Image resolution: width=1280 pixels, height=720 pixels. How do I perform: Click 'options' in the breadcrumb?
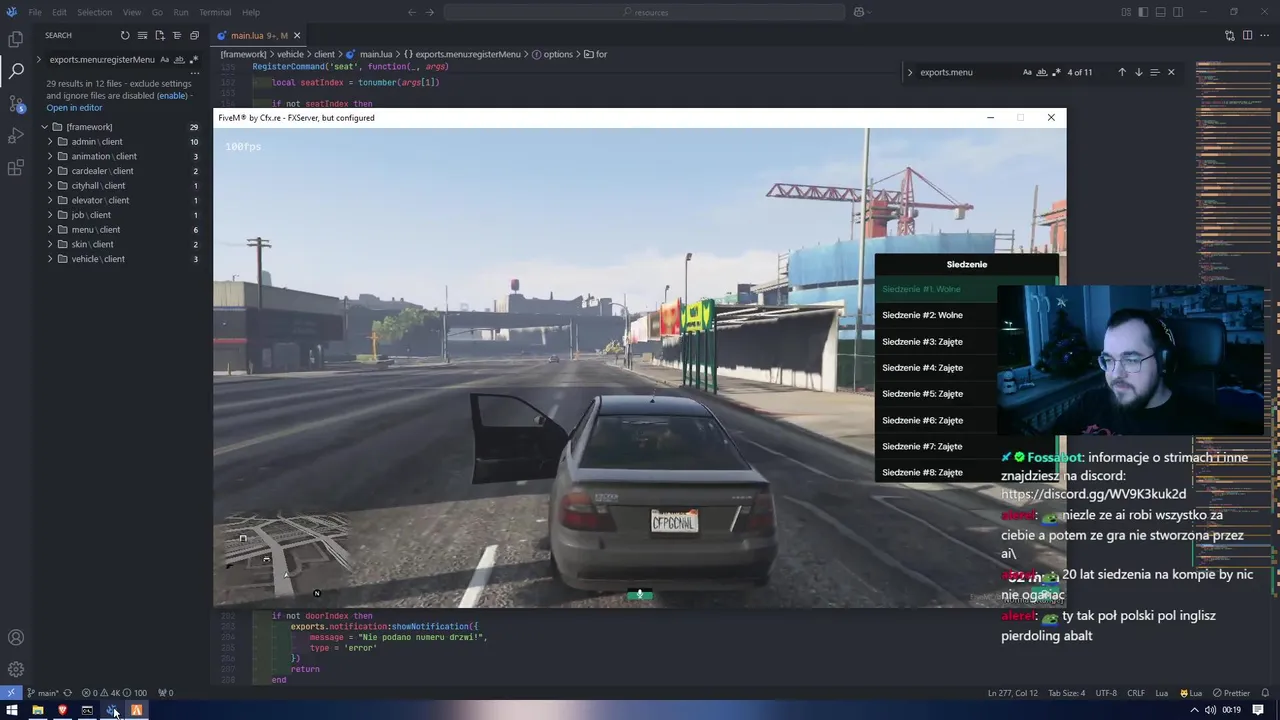558,54
